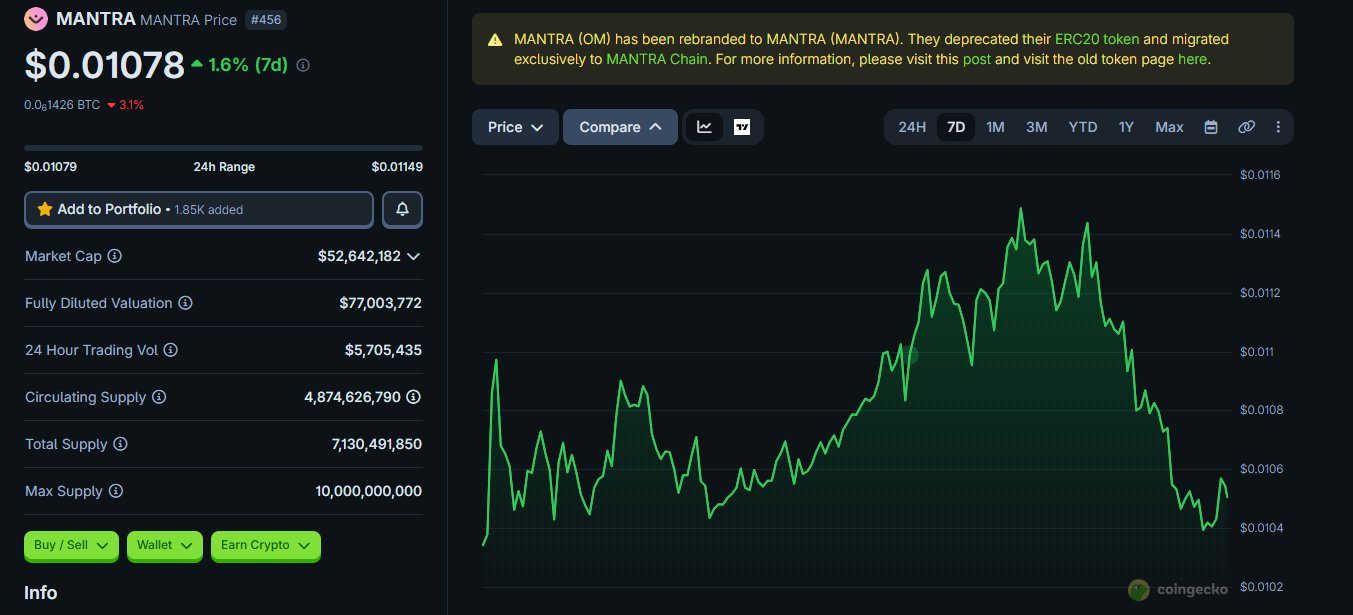Image resolution: width=1353 pixels, height=615 pixels.
Task: Click Add to Portfolio button
Action: (x=198, y=210)
